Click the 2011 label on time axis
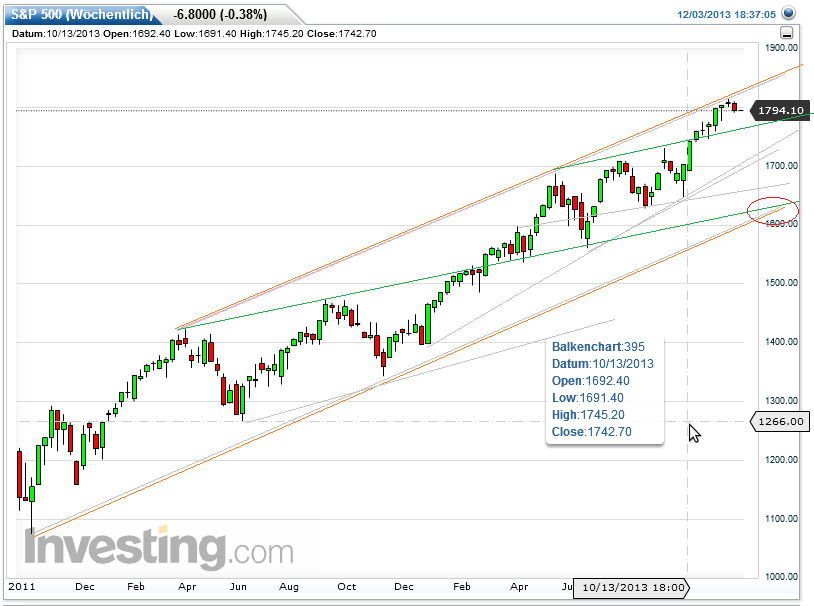Viewport: 814px width, 606px height. [x=22, y=587]
